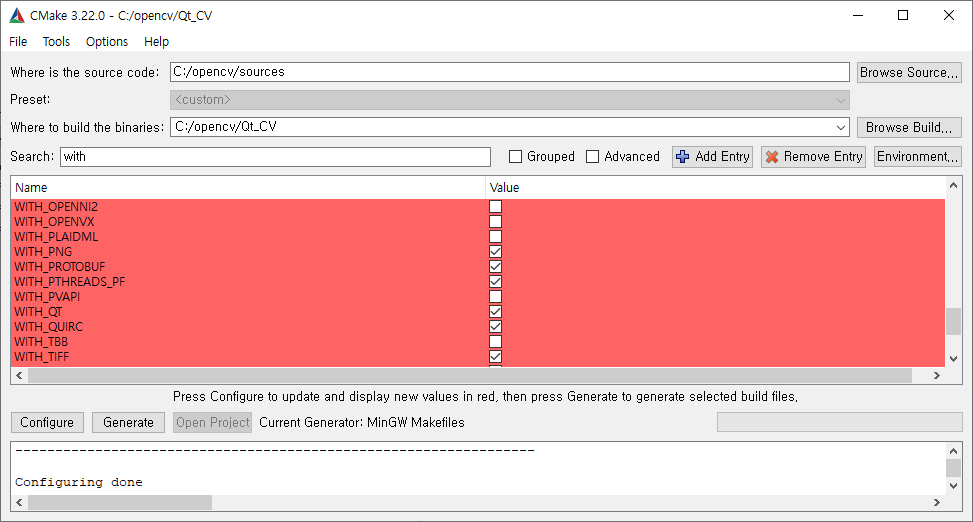Viewport: 973px width, 522px height.
Task: Uncheck the WITH_TIFF checkbox
Action: [495, 357]
